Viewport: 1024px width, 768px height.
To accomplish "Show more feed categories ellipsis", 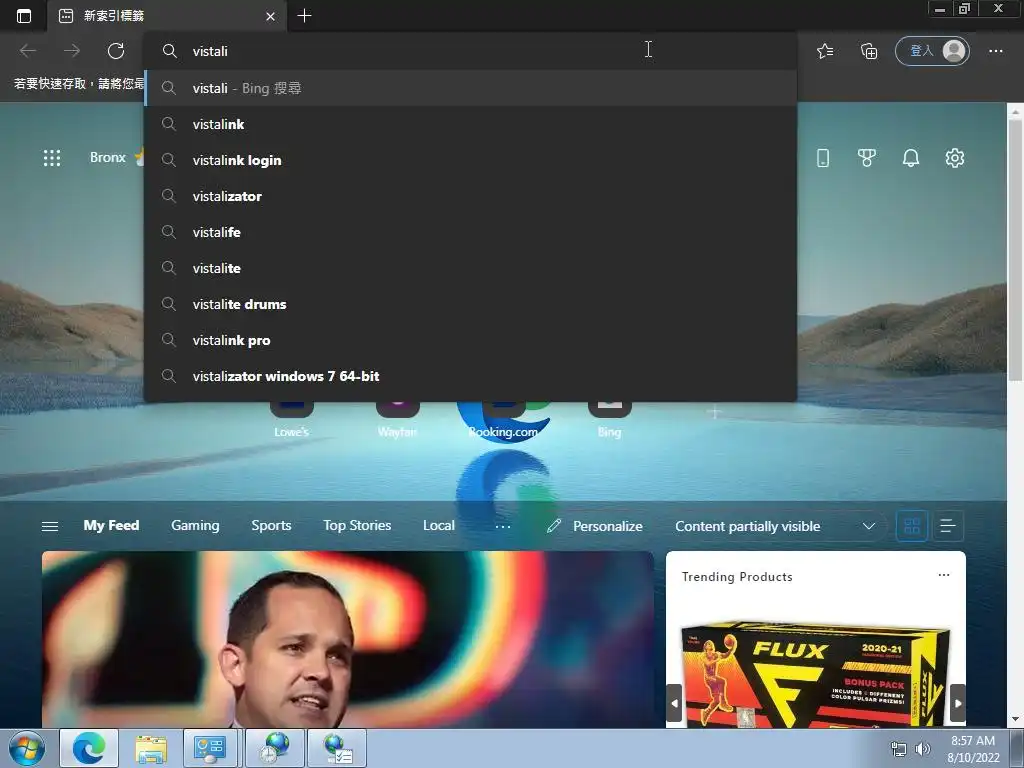I will tap(502, 526).
